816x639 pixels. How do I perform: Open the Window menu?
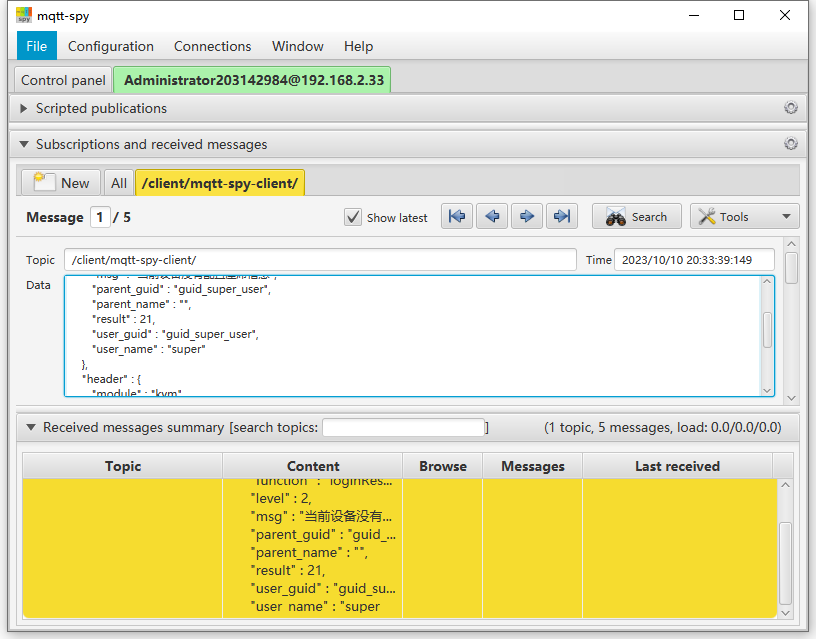[298, 46]
